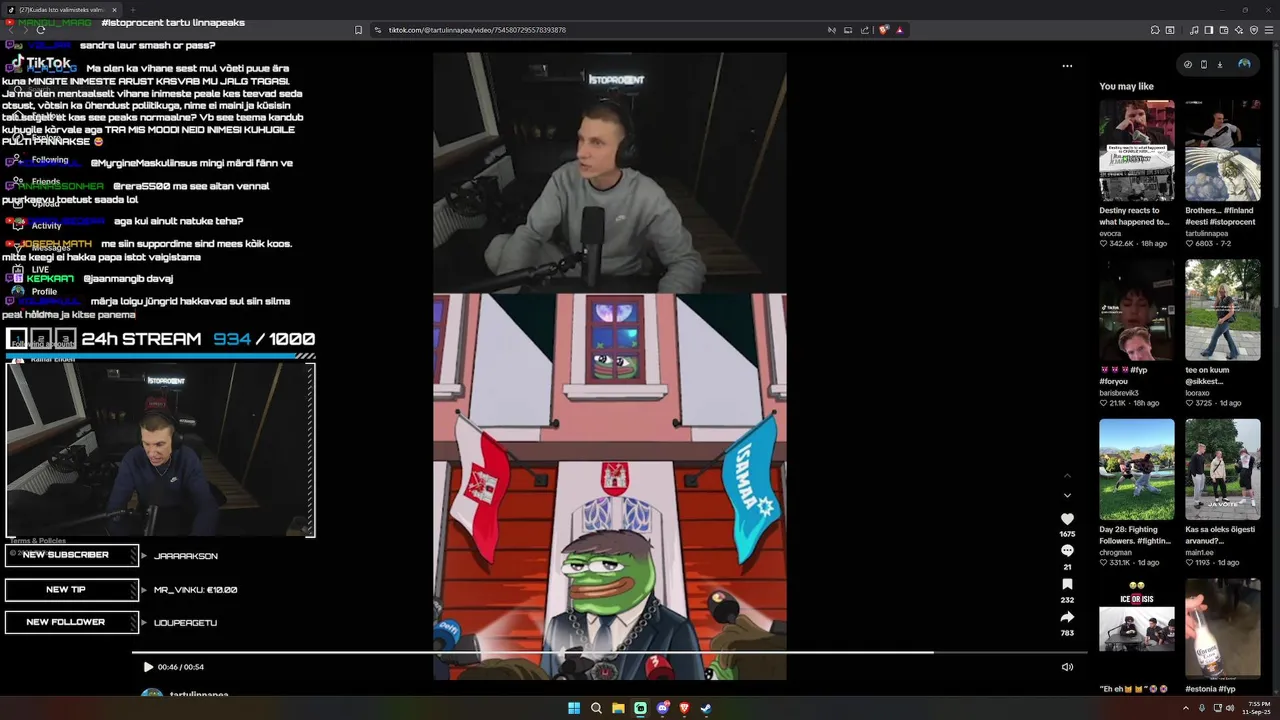Viewport: 1280px width, 720px height.
Task: Click the You may like heading
Action: [1126, 86]
